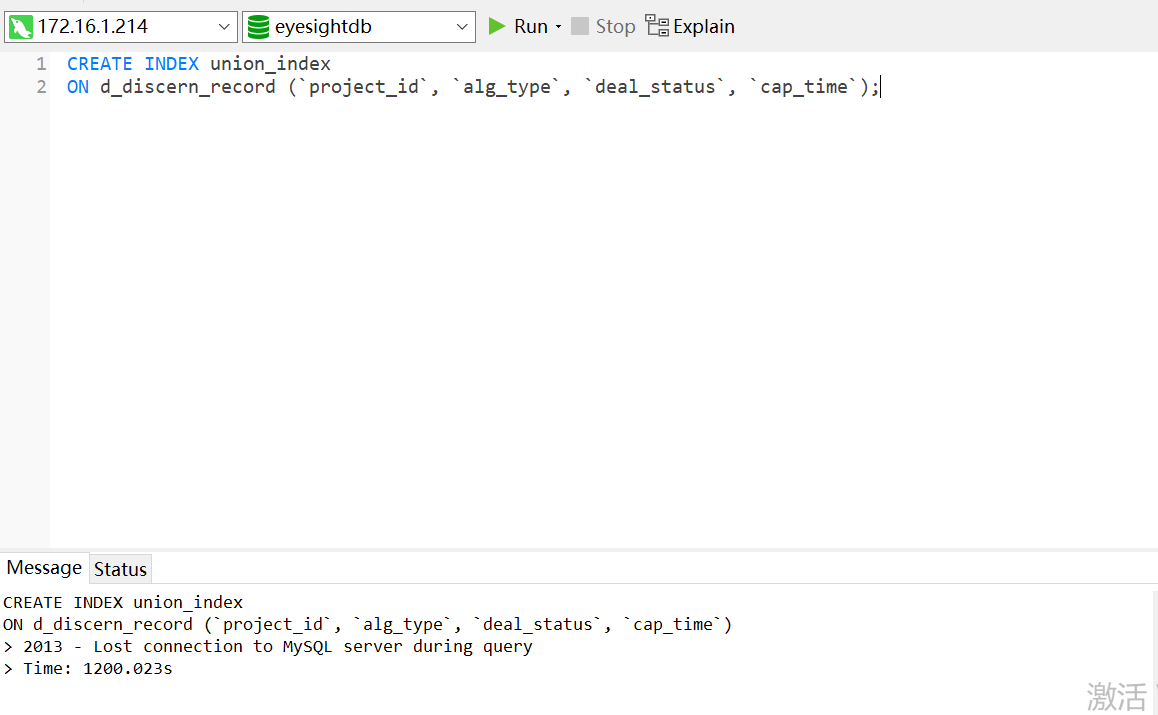Click the MySQL connection dolphin icon
1158x715 pixels.
[x=21, y=27]
